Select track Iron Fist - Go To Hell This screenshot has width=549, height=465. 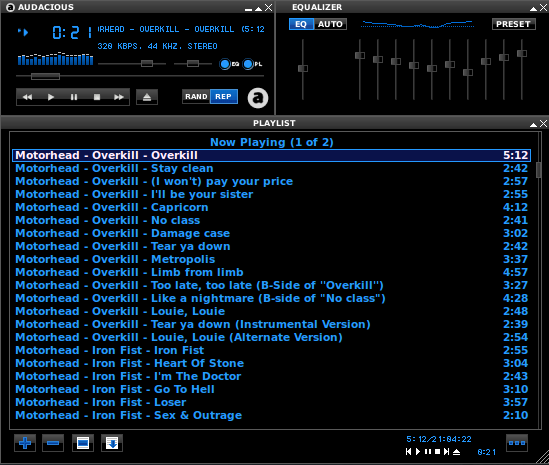tap(271, 389)
